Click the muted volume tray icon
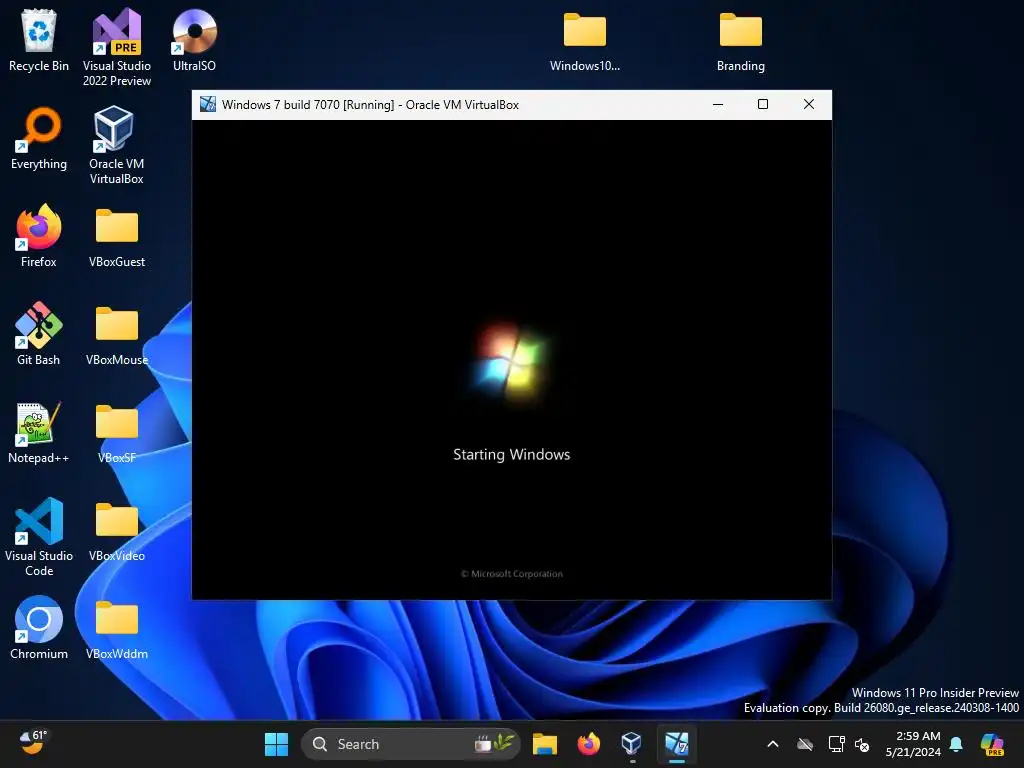The image size is (1024, 768). 862,744
